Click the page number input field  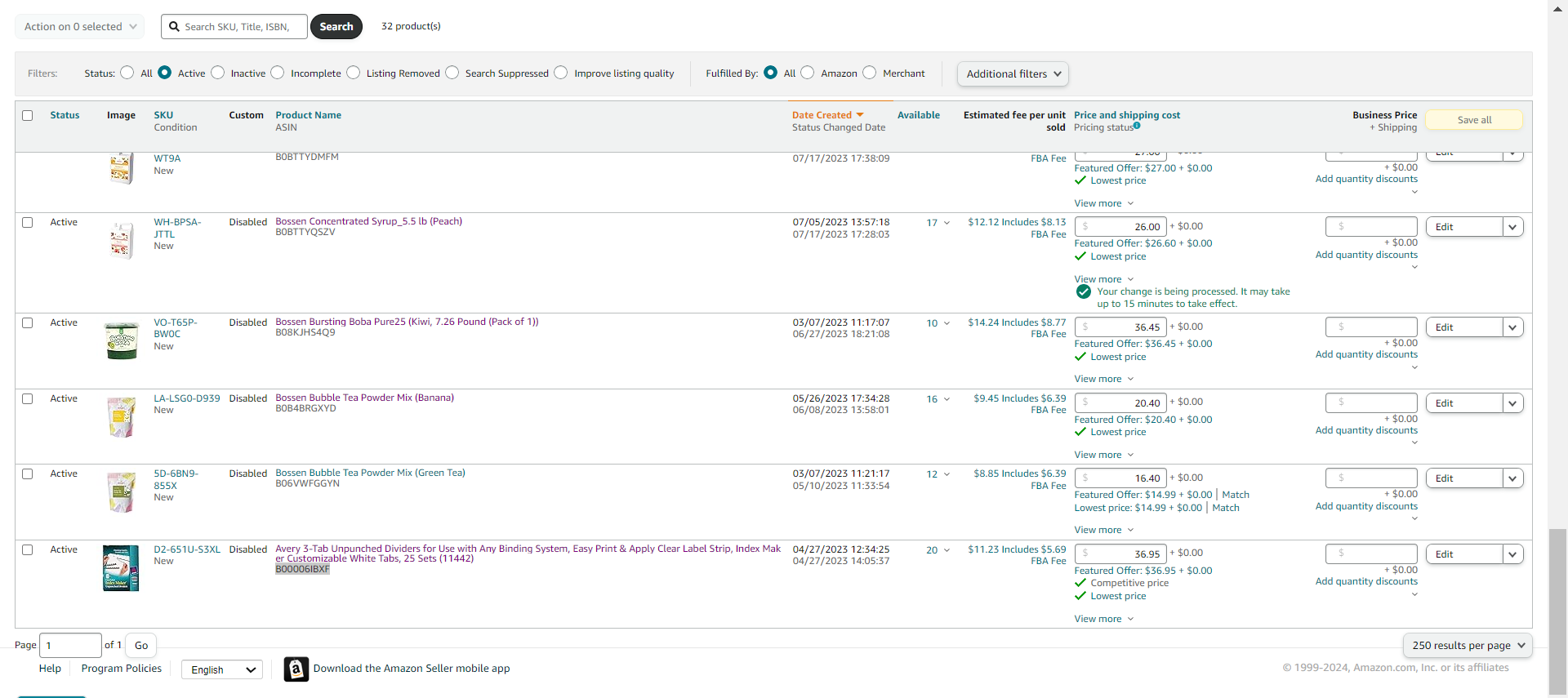pos(70,646)
